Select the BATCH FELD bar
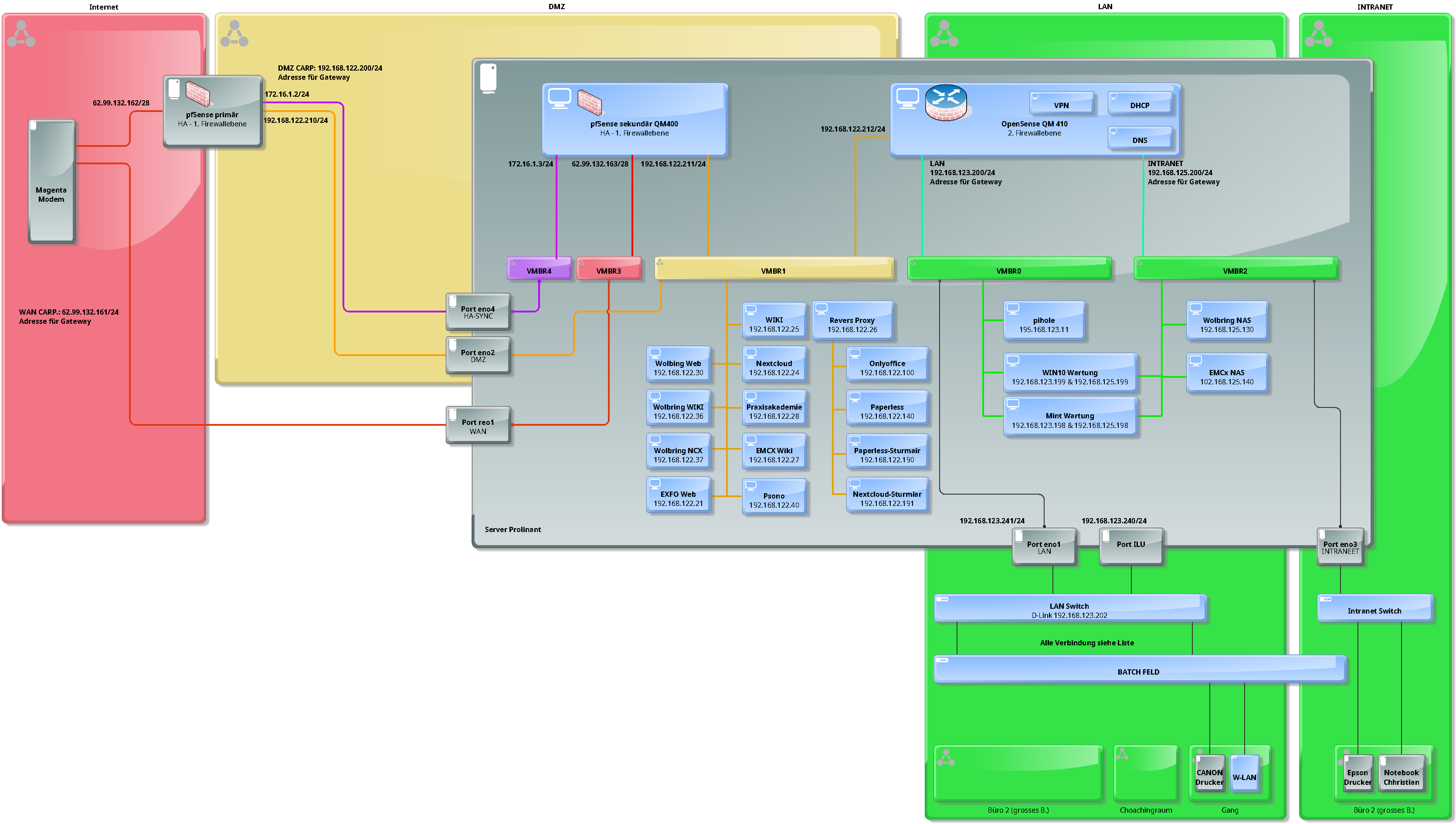This screenshot has width=1456, height=824. 1139,669
